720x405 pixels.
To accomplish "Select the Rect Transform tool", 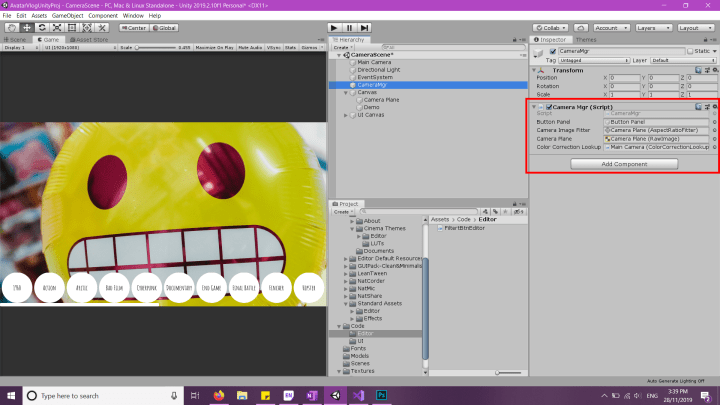I will pos(70,28).
